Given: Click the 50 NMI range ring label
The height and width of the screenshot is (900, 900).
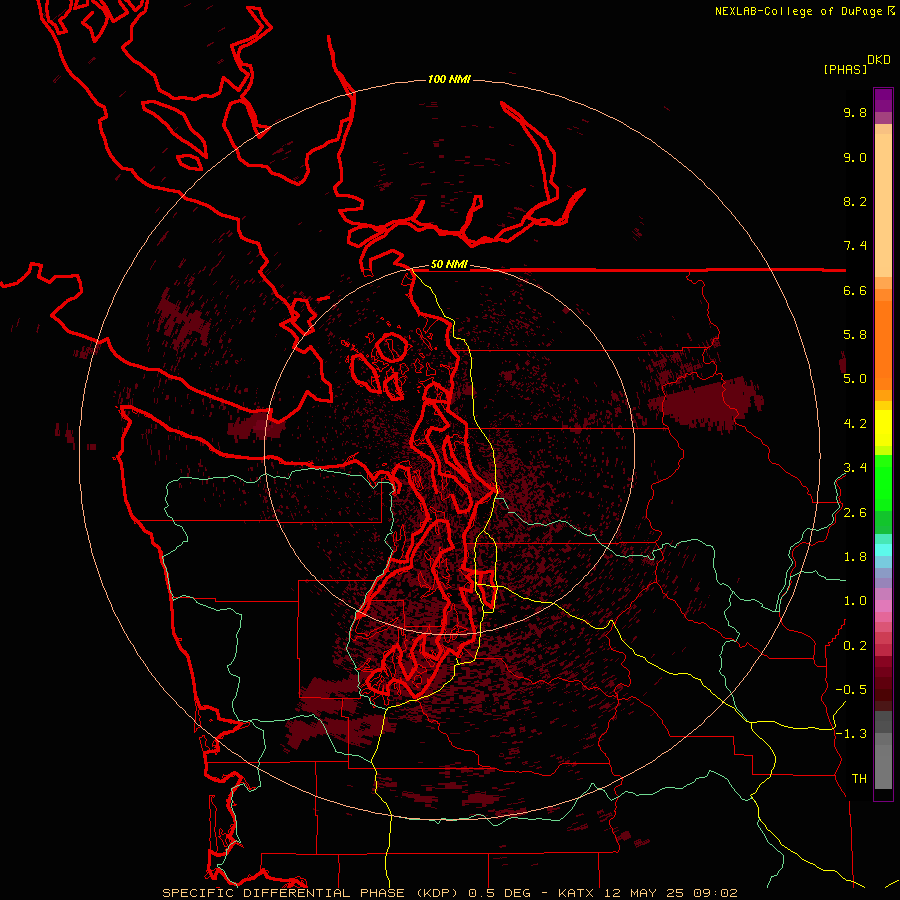Looking at the screenshot, I should (x=449, y=264).
